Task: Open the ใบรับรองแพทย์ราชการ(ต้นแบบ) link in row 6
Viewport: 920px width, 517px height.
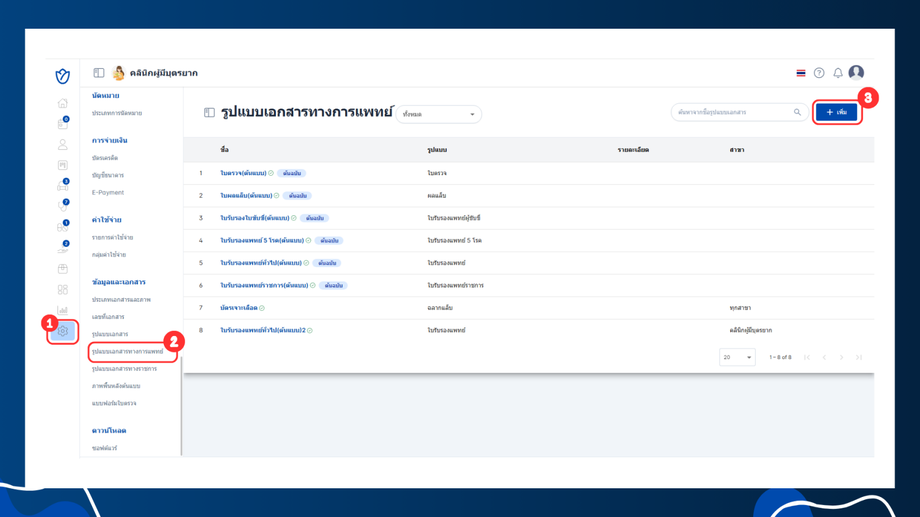Action: (x=264, y=286)
